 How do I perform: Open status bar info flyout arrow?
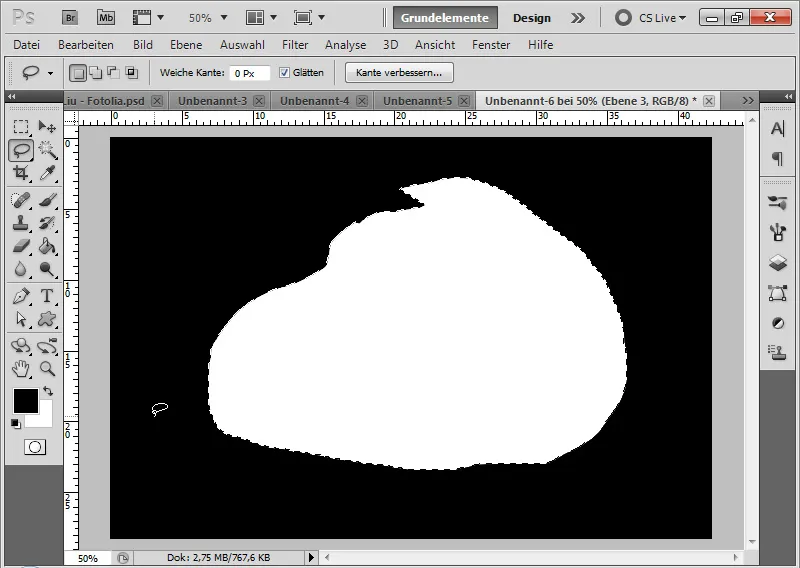pos(311,558)
